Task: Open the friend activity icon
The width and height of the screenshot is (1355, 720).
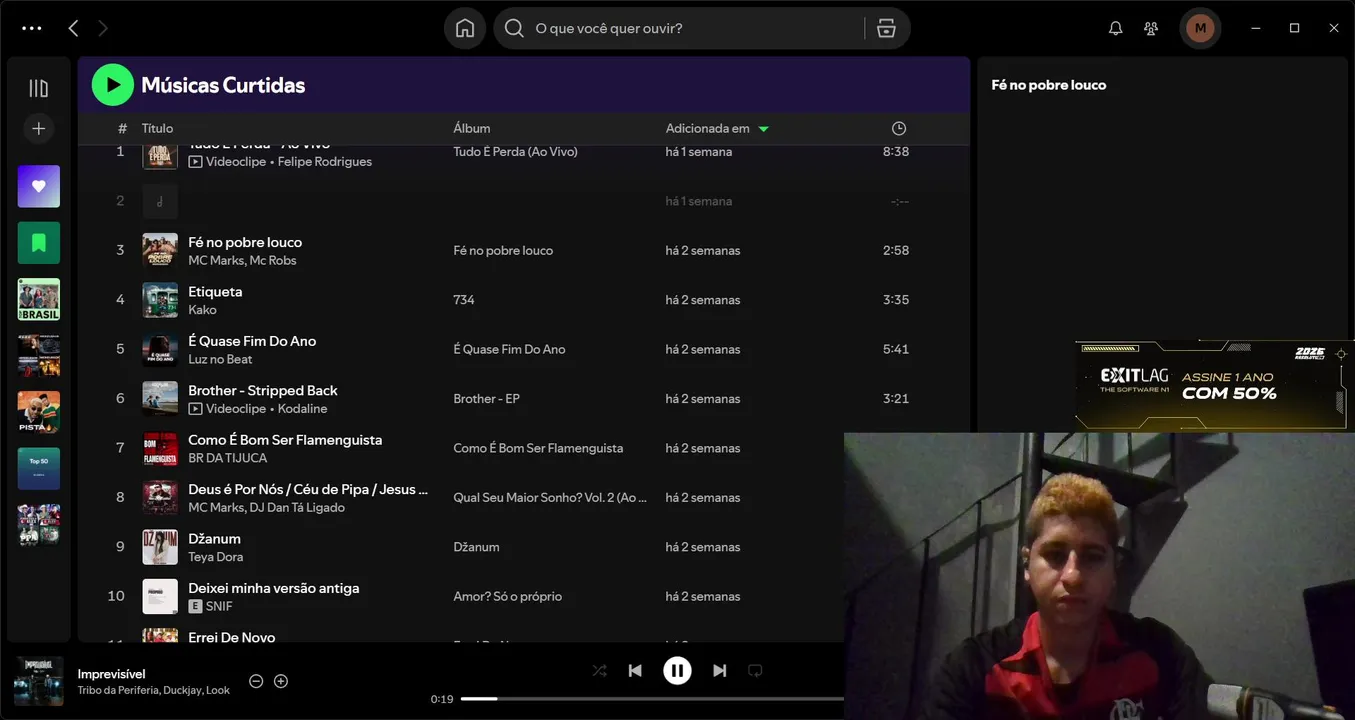Action: point(1151,28)
